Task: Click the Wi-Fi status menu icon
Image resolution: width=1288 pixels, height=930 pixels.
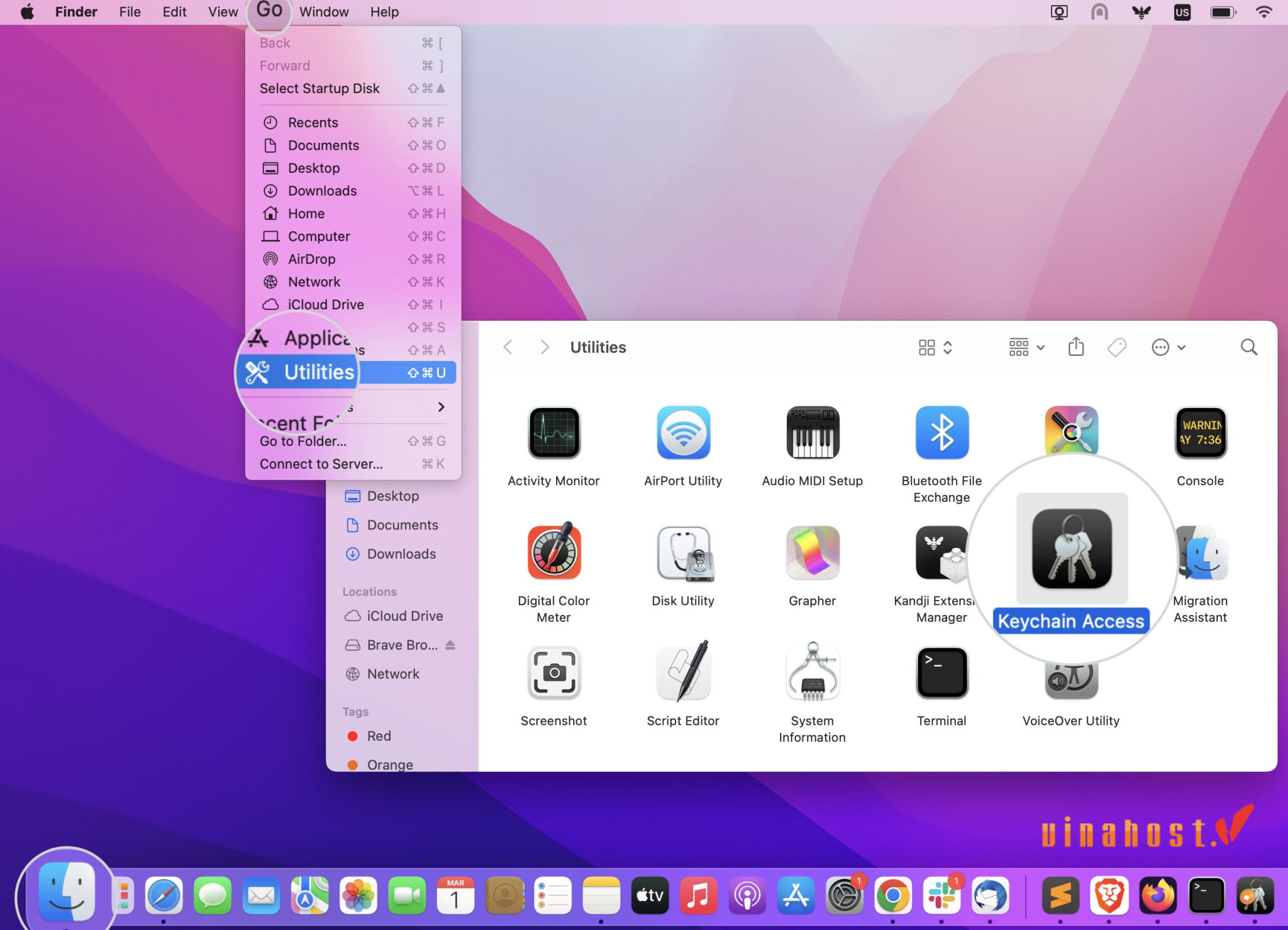Action: pos(1263,12)
